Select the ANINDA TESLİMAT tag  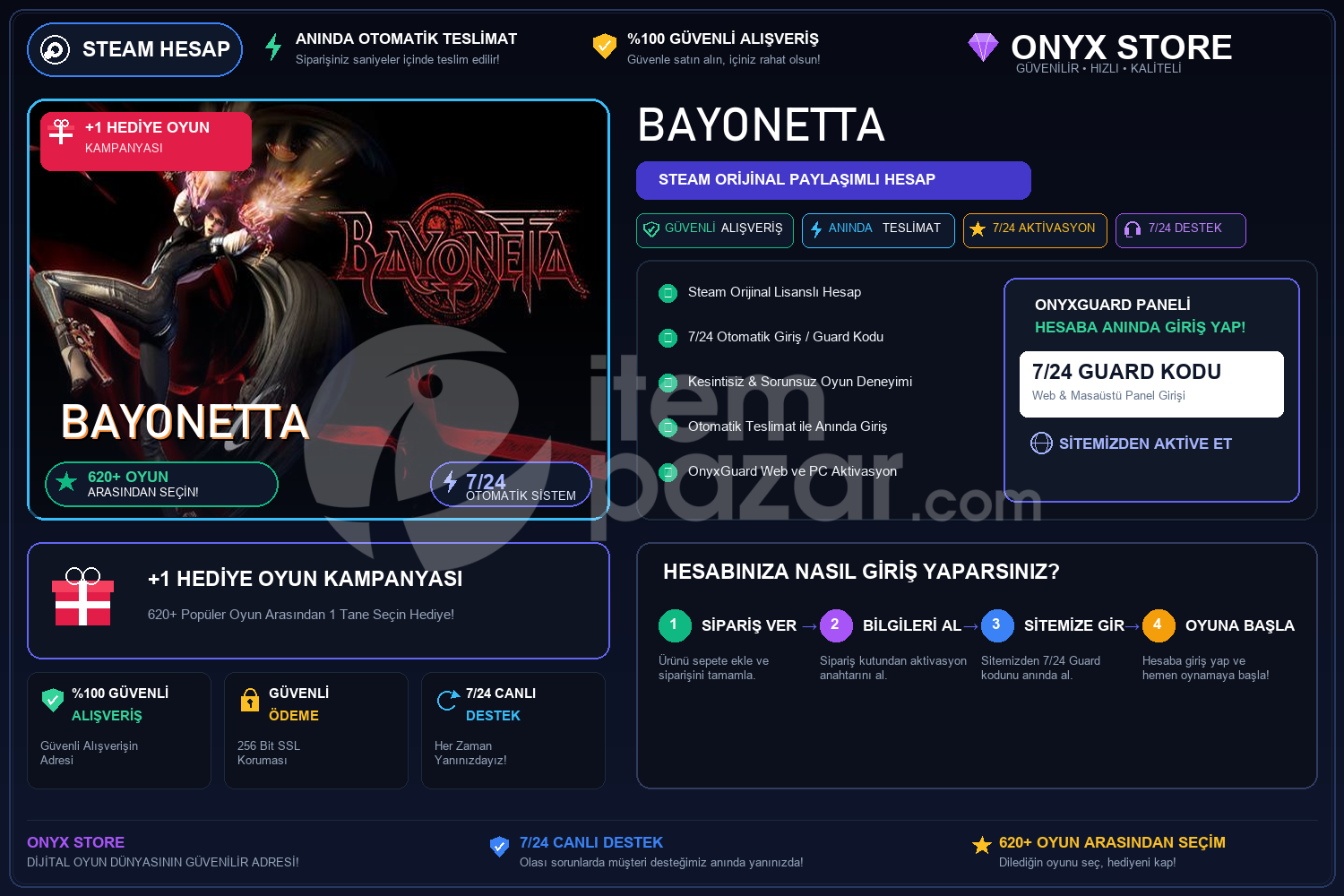click(x=878, y=230)
